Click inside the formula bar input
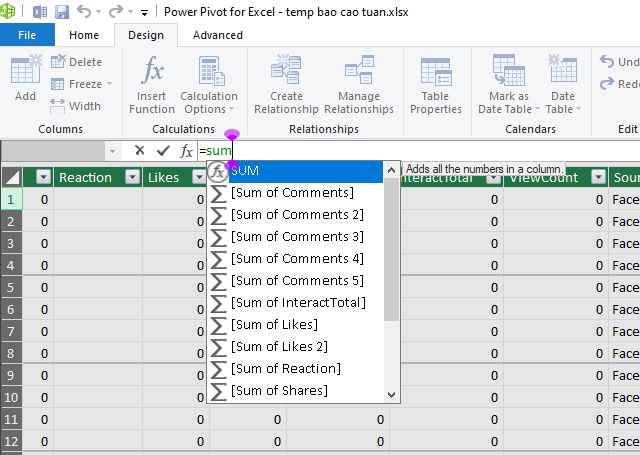The height and width of the screenshot is (455, 640). (418, 151)
